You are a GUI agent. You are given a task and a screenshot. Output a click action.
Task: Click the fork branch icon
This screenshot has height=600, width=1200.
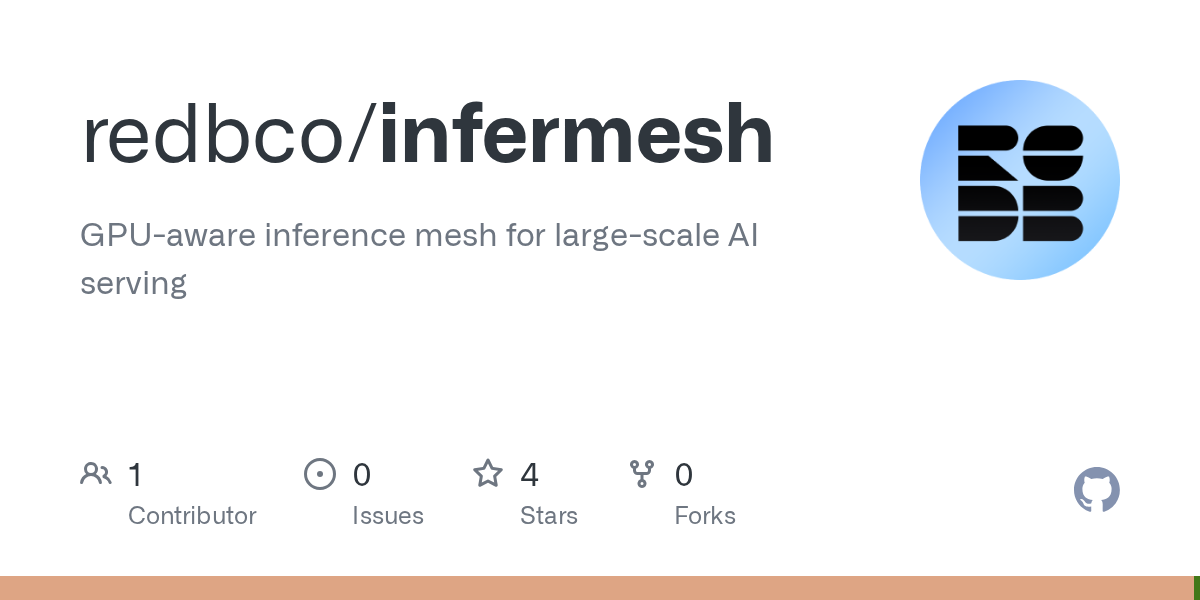[x=642, y=474]
